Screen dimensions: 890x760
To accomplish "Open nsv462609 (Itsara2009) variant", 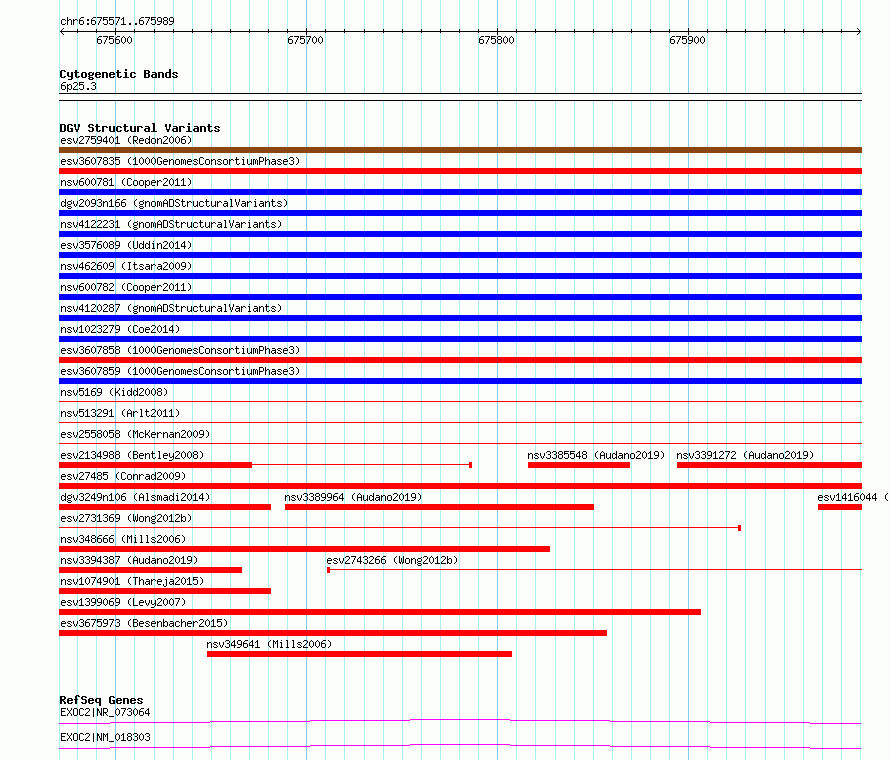I will pyautogui.click(x=126, y=266).
